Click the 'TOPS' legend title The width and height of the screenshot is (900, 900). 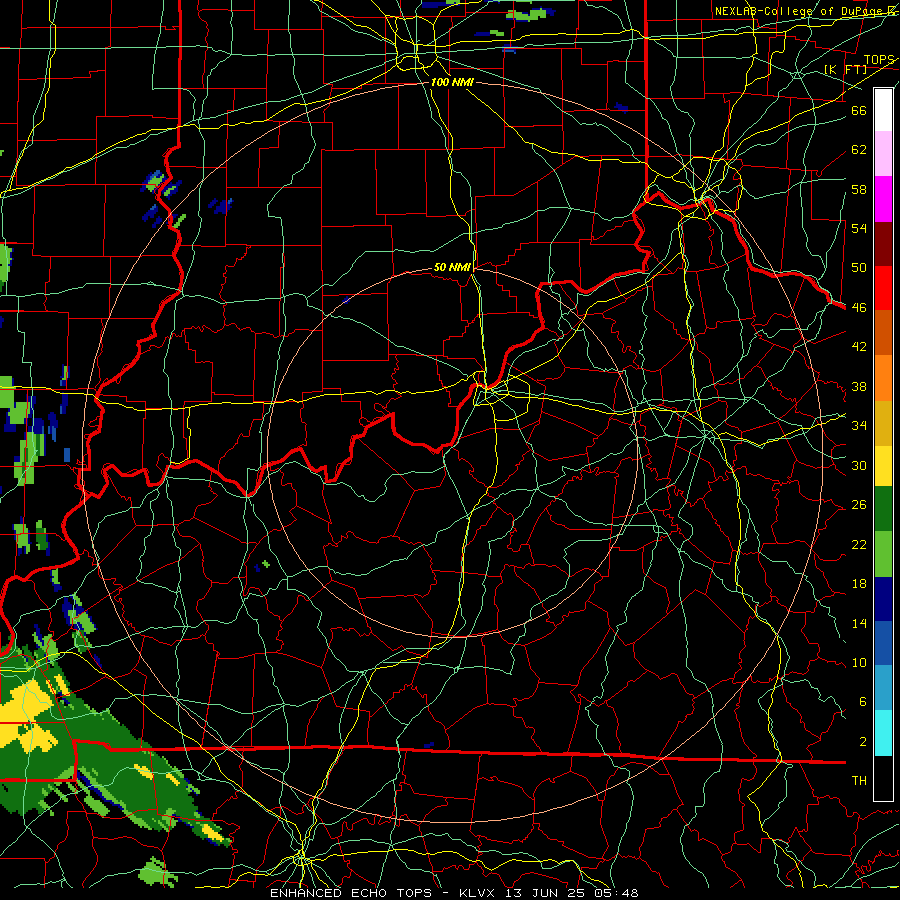(879, 60)
